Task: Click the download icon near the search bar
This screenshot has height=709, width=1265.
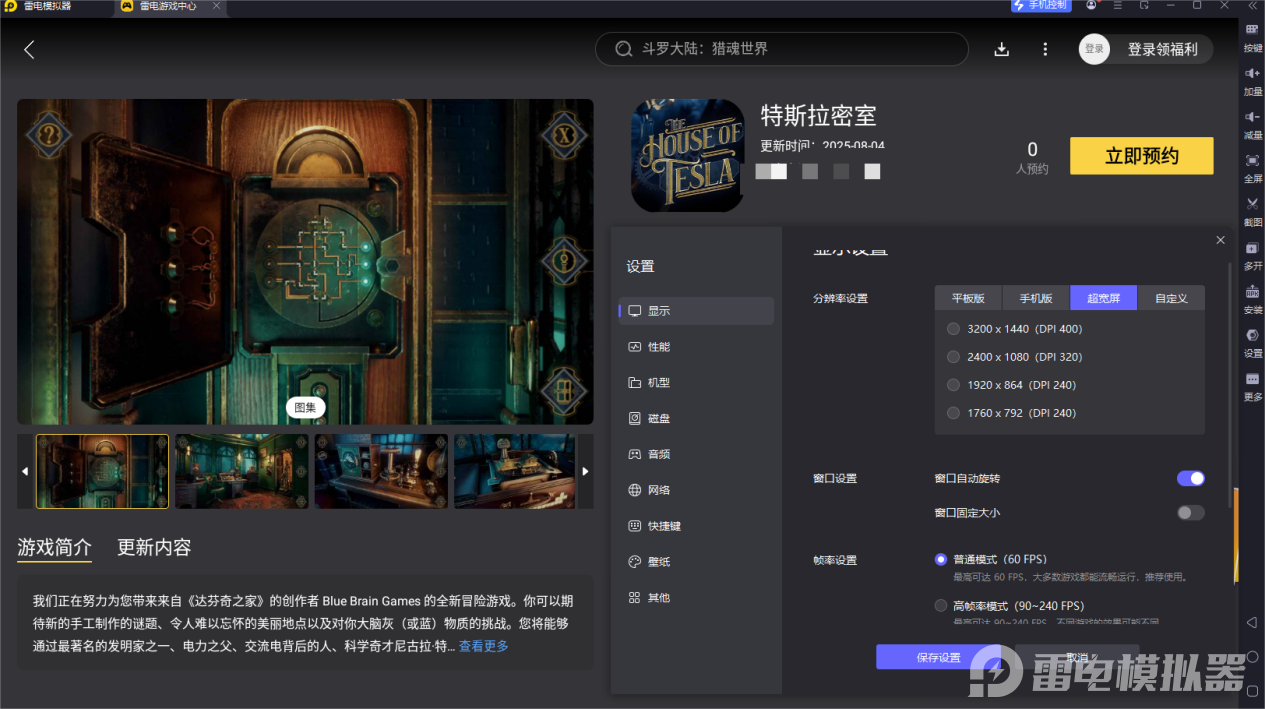Action: tap(1001, 48)
